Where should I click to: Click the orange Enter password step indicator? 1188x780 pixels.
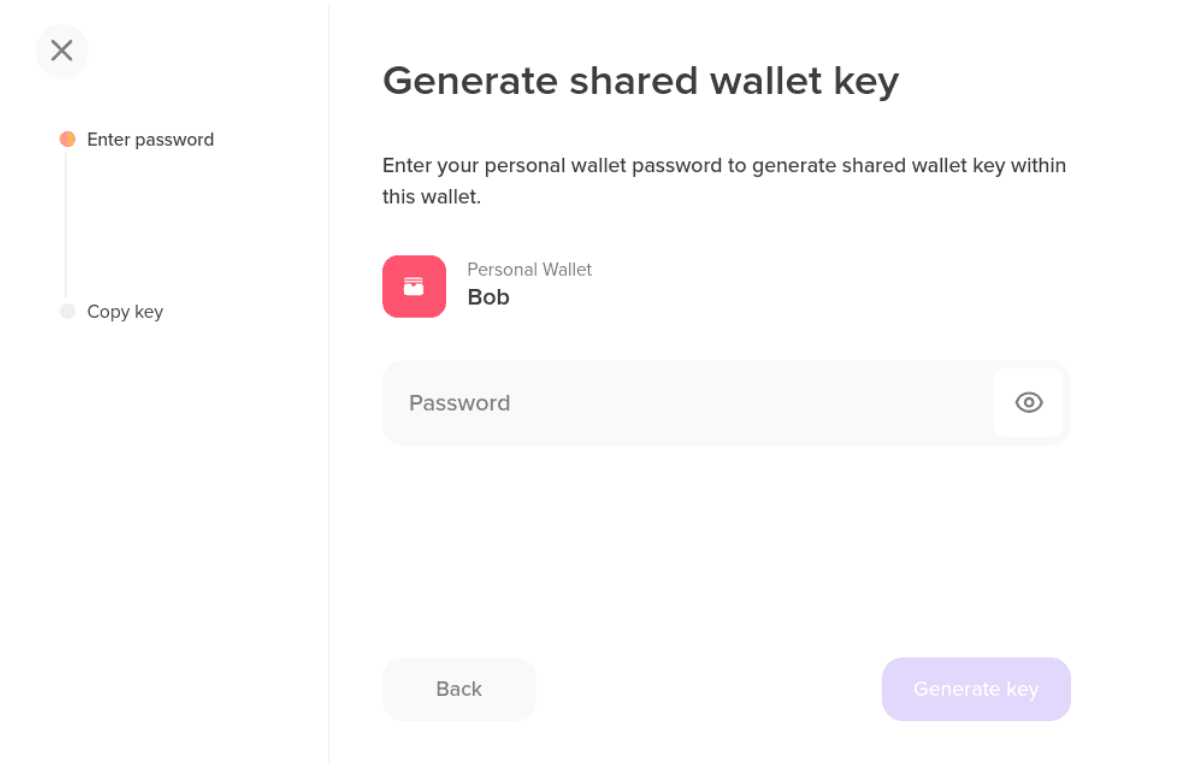[67, 139]
